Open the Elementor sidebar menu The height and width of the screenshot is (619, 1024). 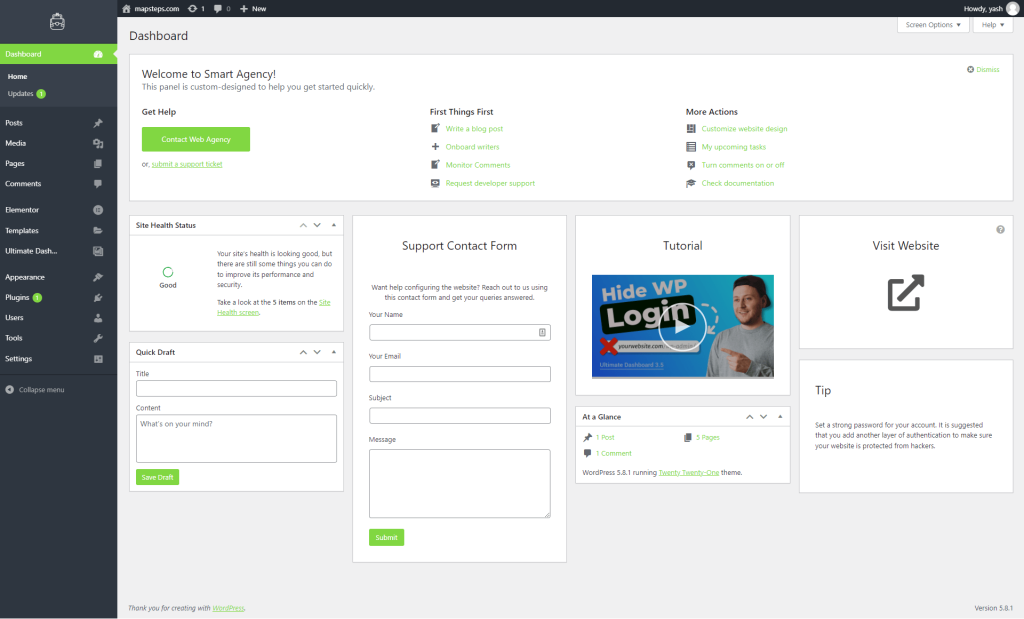click(x=22, y=210)
